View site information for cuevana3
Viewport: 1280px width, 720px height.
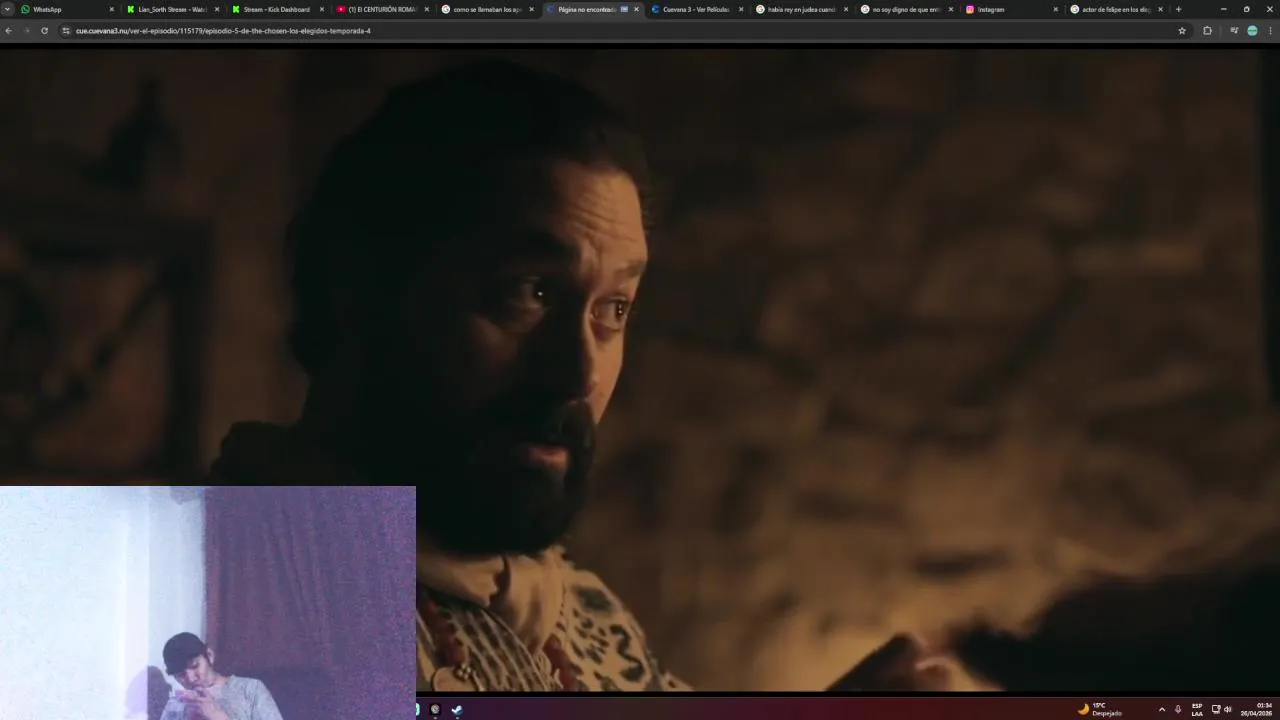coord(66,31)
